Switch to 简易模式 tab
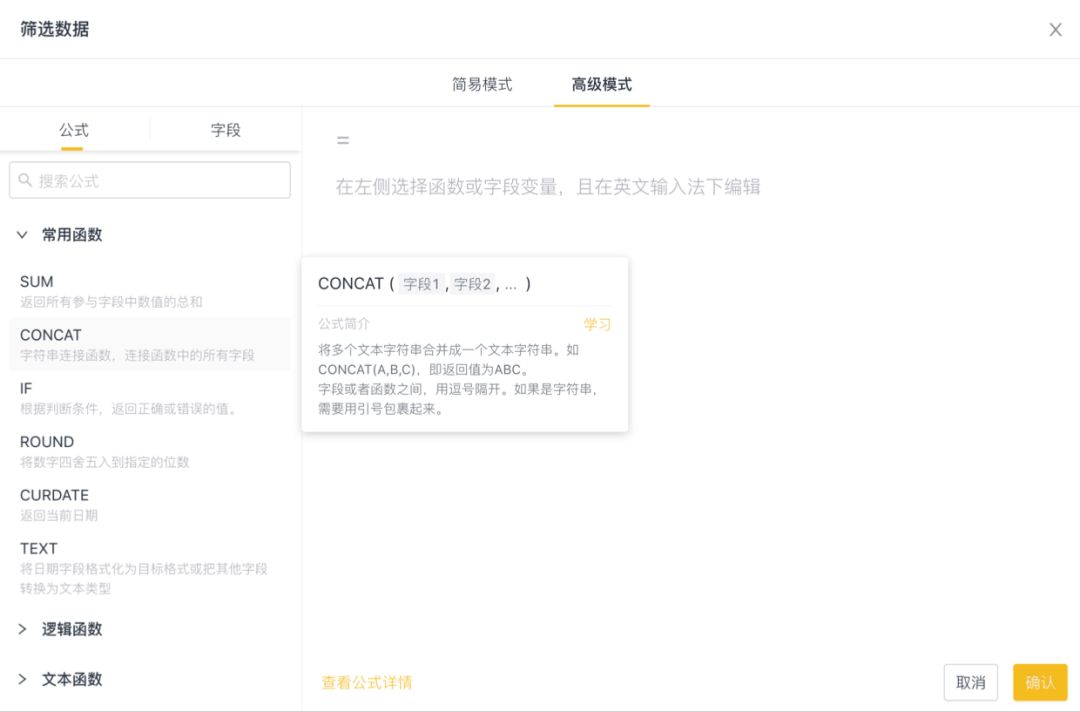Viewport: 1080px width, 712px height. point(482,84)
